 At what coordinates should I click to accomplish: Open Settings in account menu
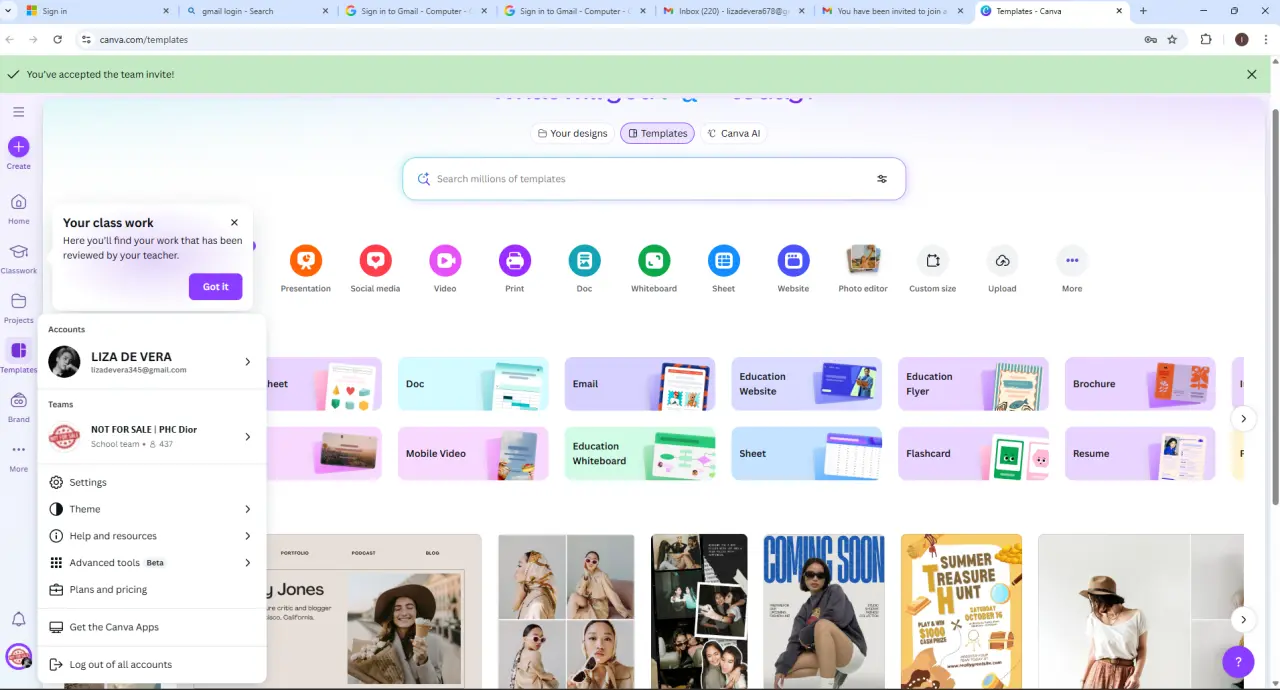point(152,482)
